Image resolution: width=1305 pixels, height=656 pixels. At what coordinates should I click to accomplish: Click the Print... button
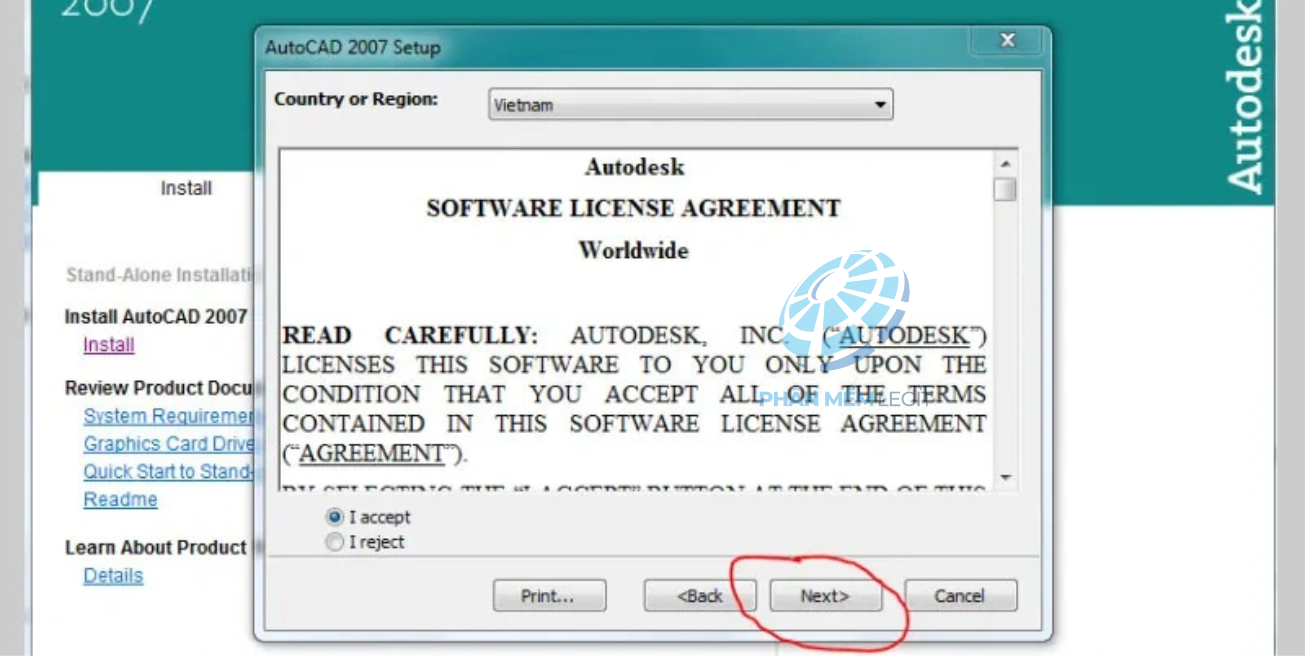coord(549,596)
